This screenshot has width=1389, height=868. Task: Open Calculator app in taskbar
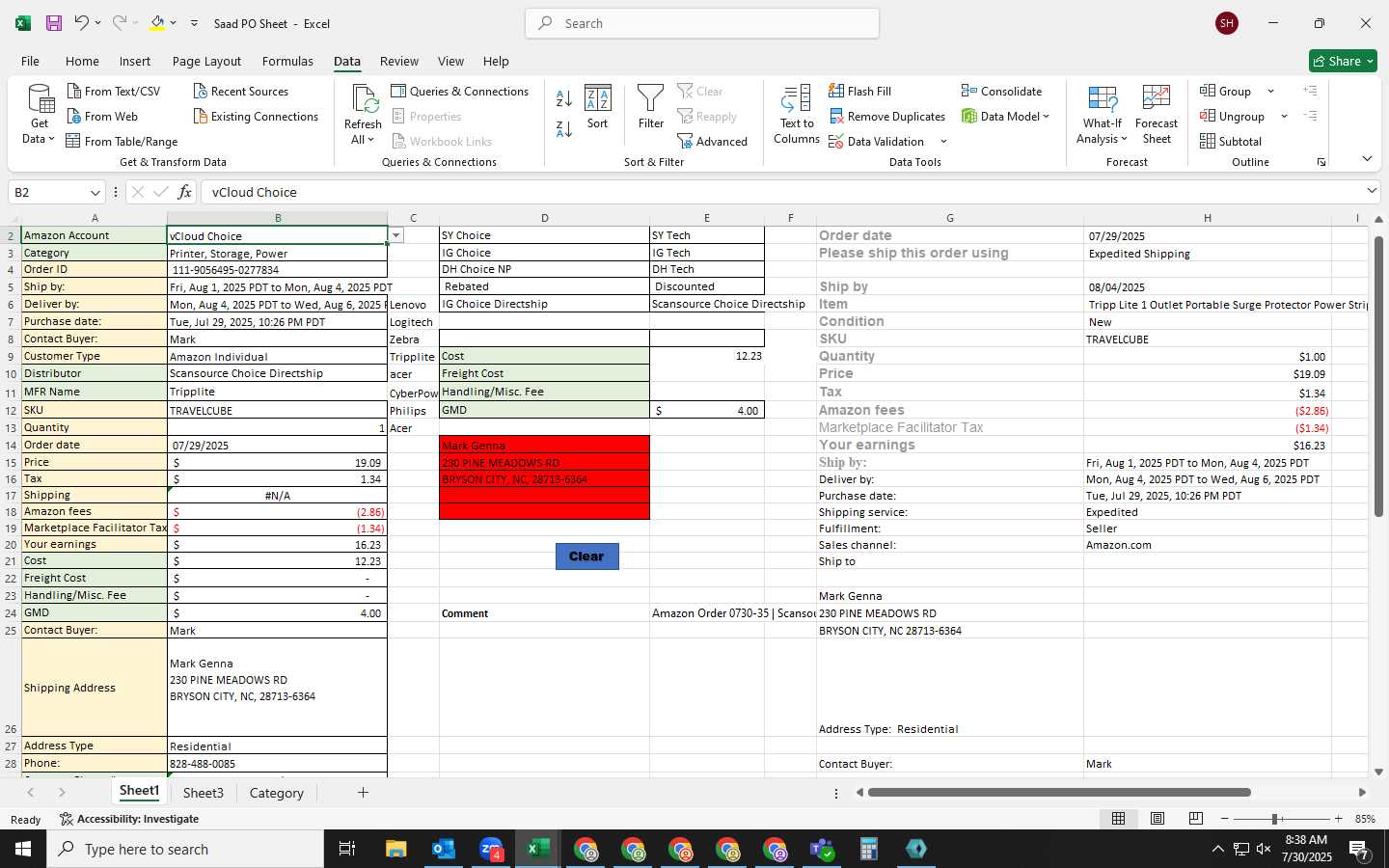[x=869, y=849]
